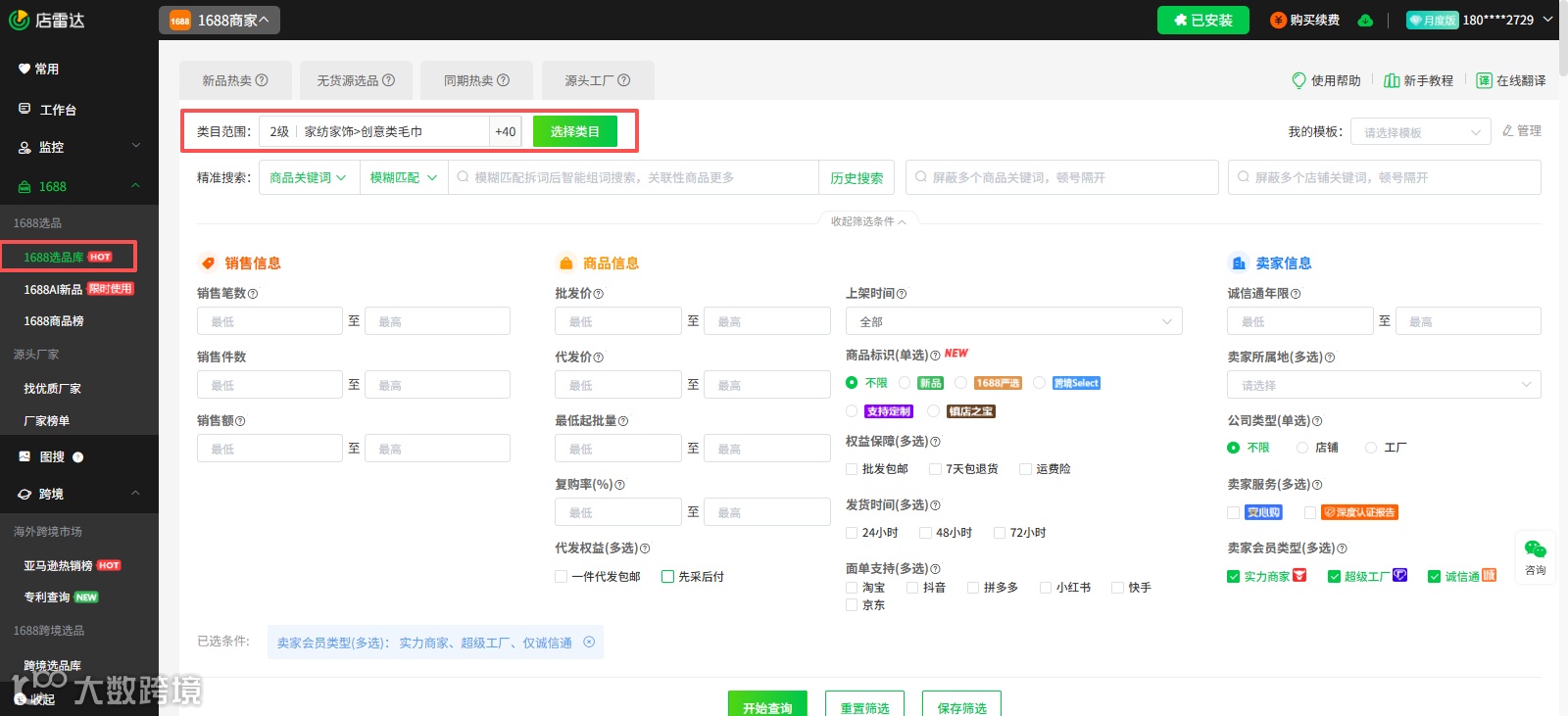Click the 工作台 sidebar icon
1568x716 pixels.
[24, 109]
